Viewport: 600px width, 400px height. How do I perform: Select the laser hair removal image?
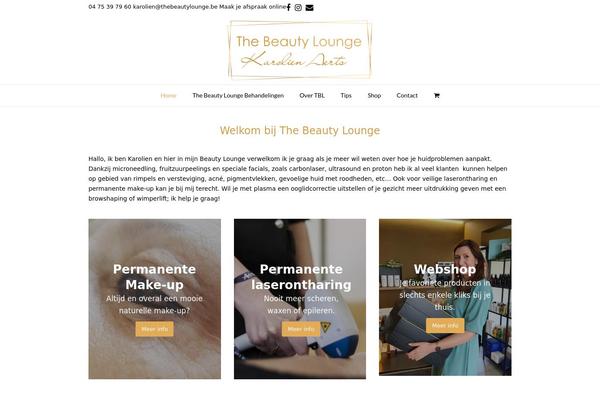300,299
